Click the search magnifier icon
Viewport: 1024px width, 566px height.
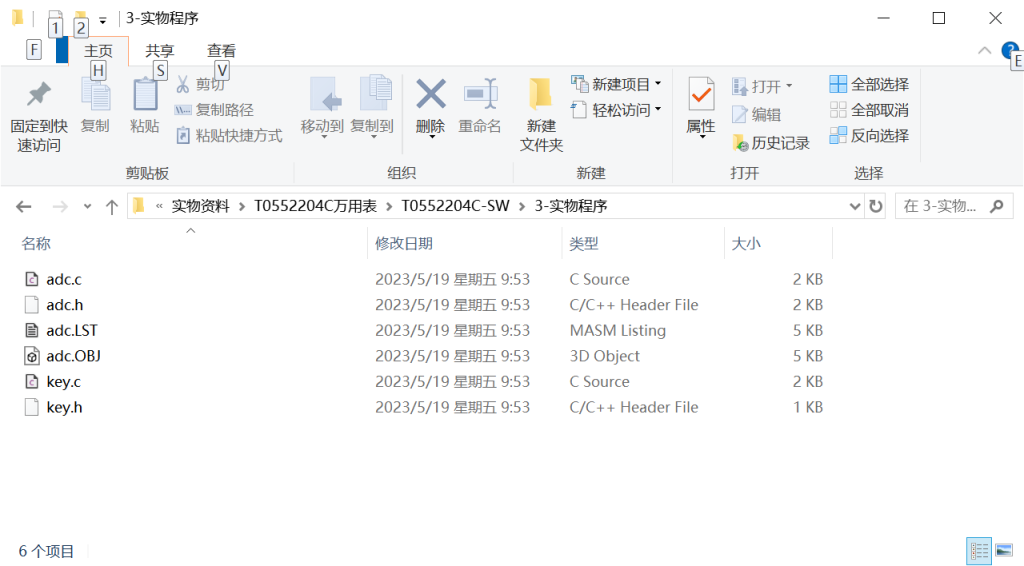(997, 206)
